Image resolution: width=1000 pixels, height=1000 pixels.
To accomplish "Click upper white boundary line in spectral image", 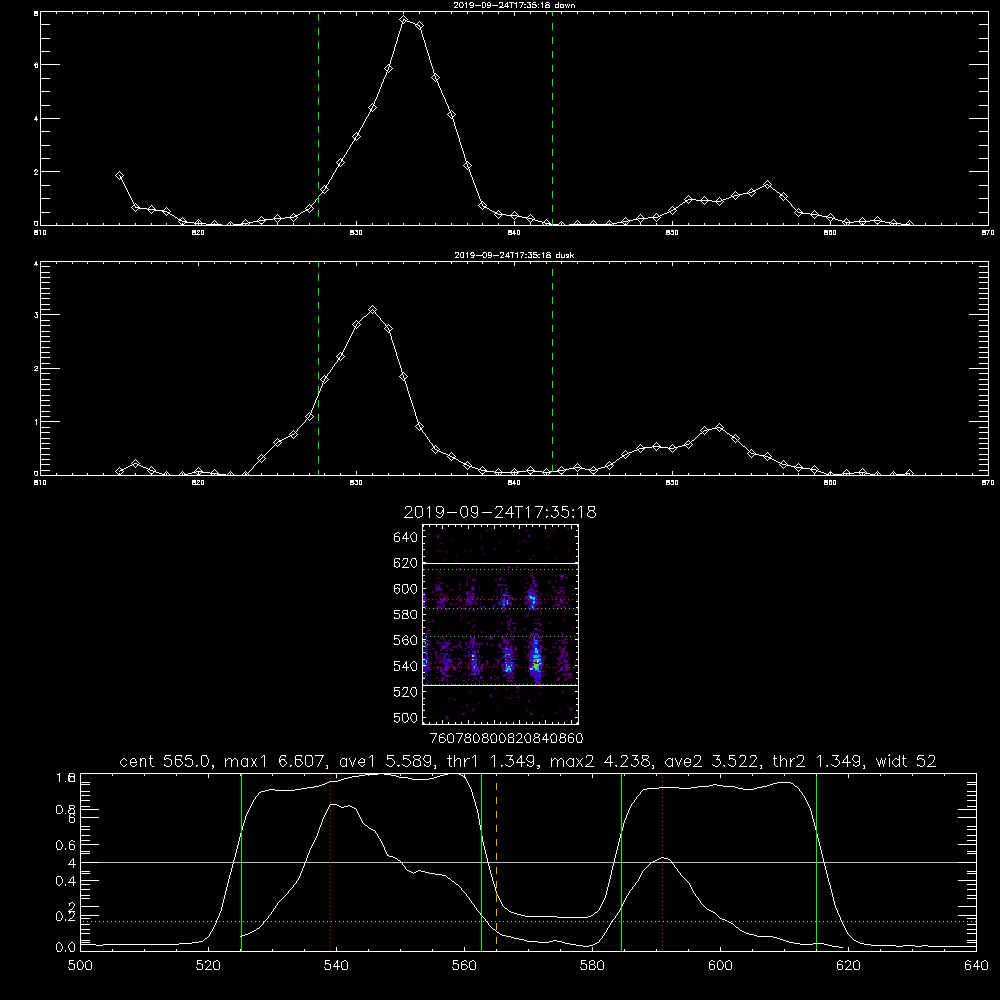I will click(501, 563).
